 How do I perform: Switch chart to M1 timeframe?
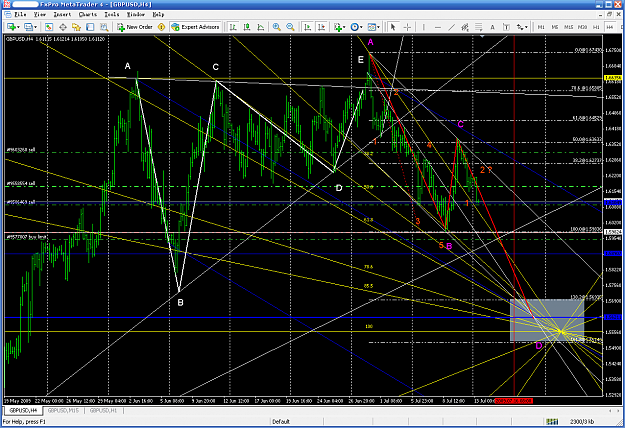[x=541, y=27]
